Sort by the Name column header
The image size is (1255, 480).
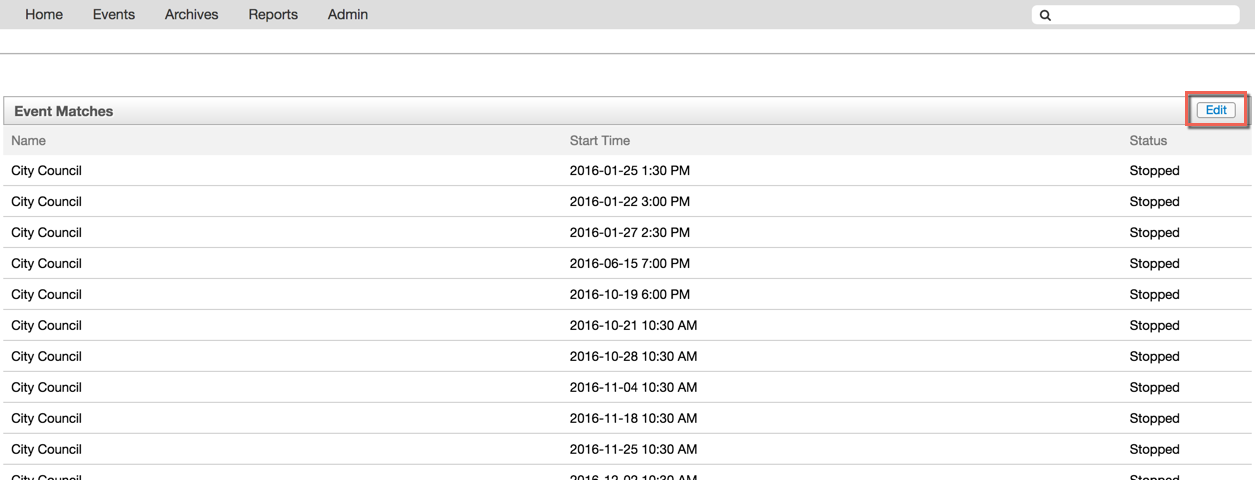(x=29, y=141)
